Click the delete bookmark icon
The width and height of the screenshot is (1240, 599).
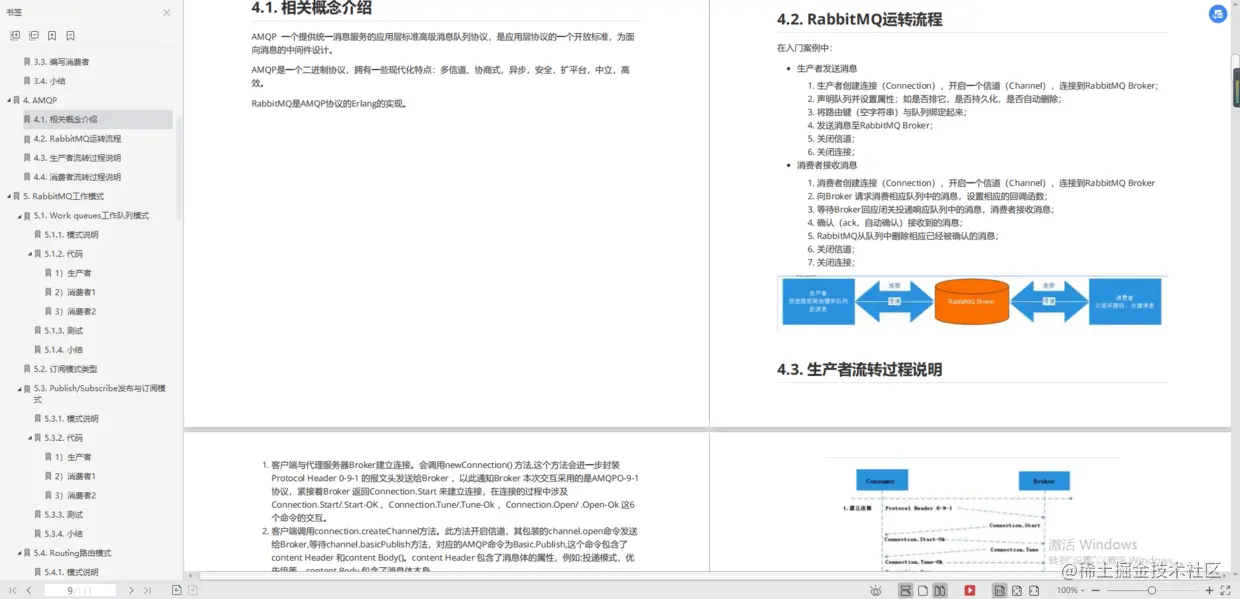click(70, 35)
